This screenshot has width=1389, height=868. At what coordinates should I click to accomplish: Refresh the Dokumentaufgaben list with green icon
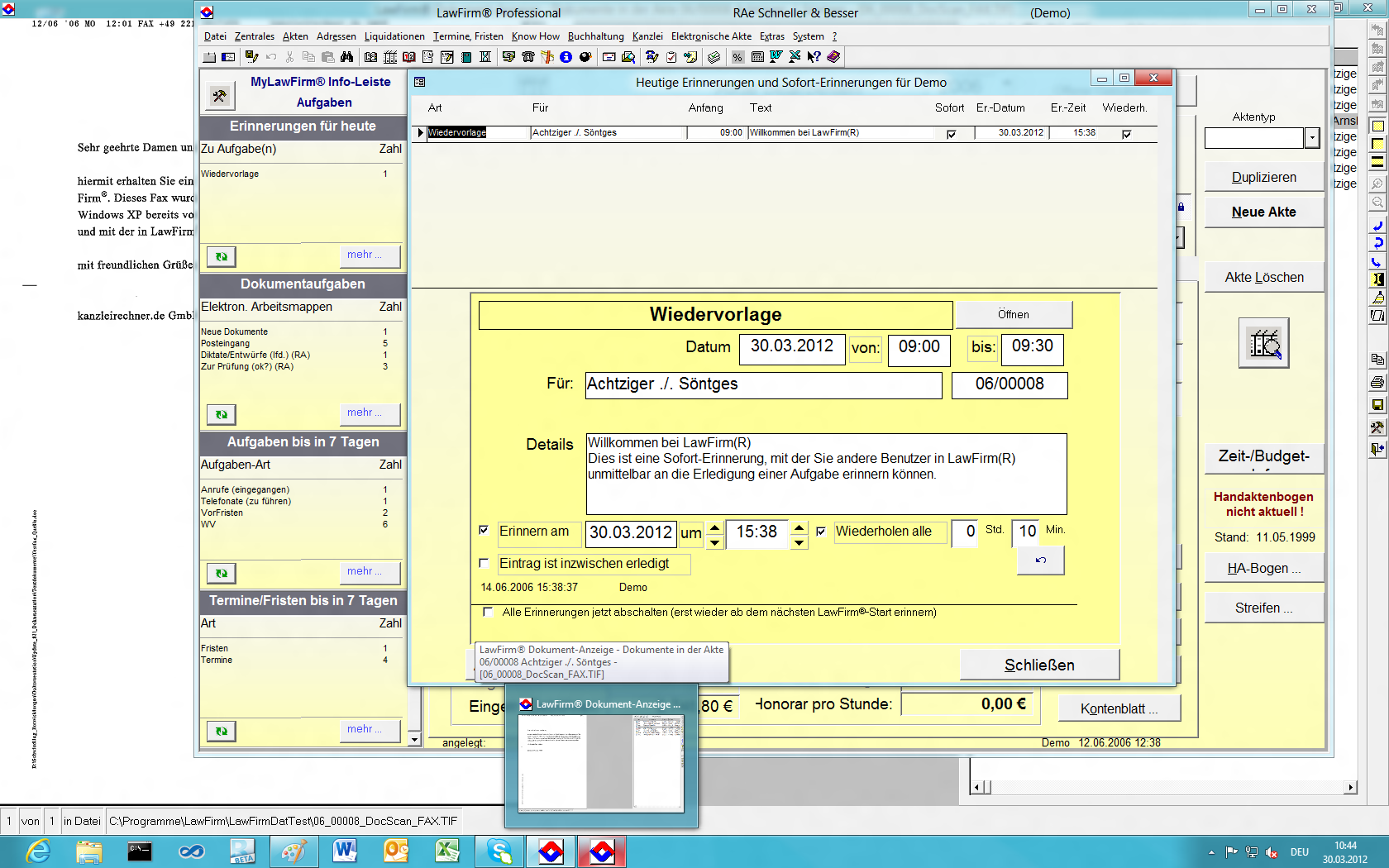point(221,414)
